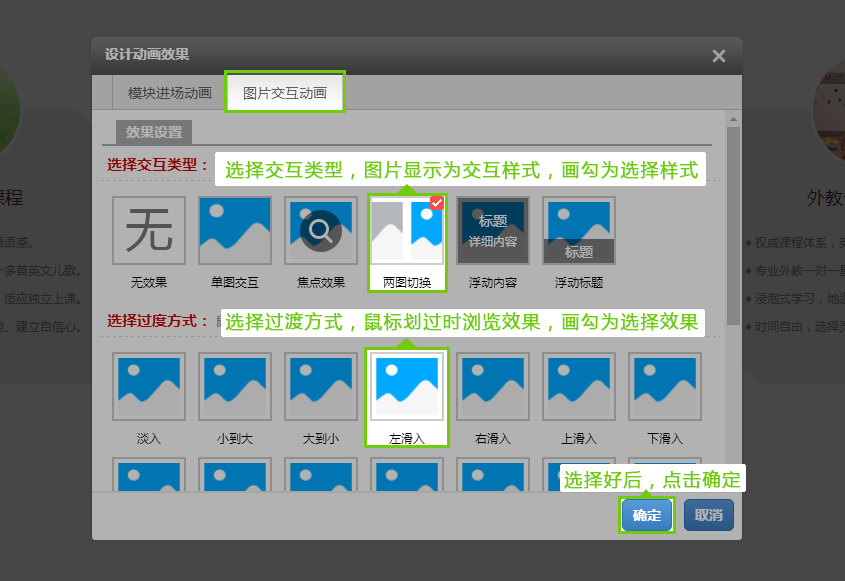Click the scrollbar up arrow in the dialog

[733, 119]
